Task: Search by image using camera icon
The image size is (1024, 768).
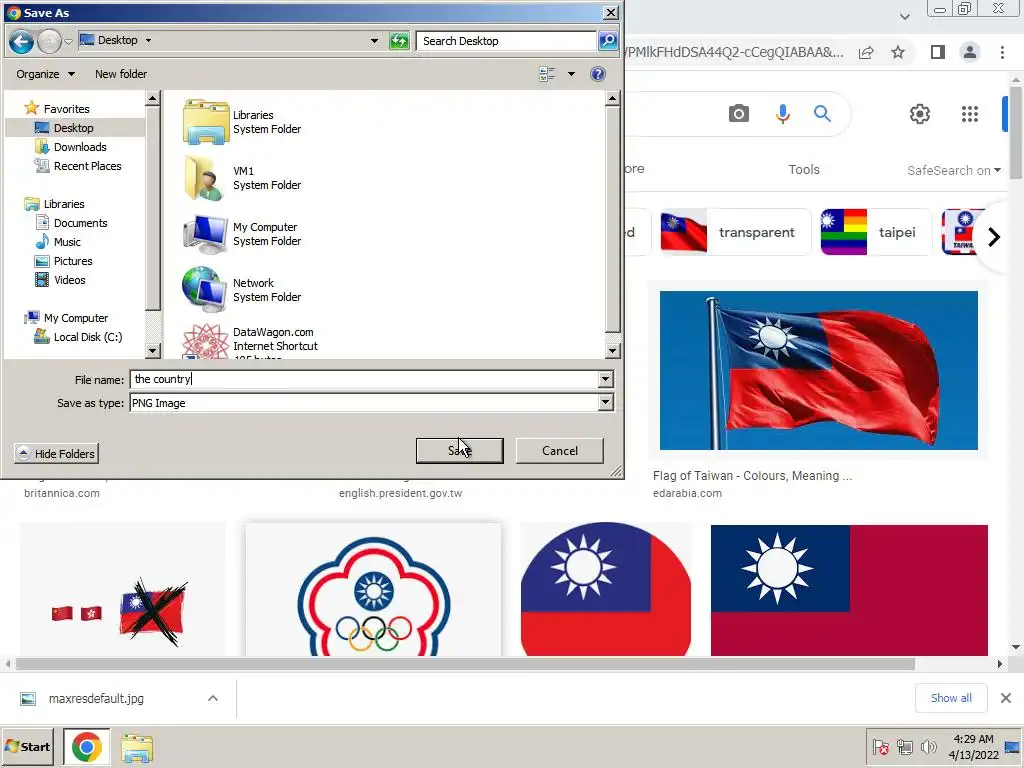Action: pos(739,114)
